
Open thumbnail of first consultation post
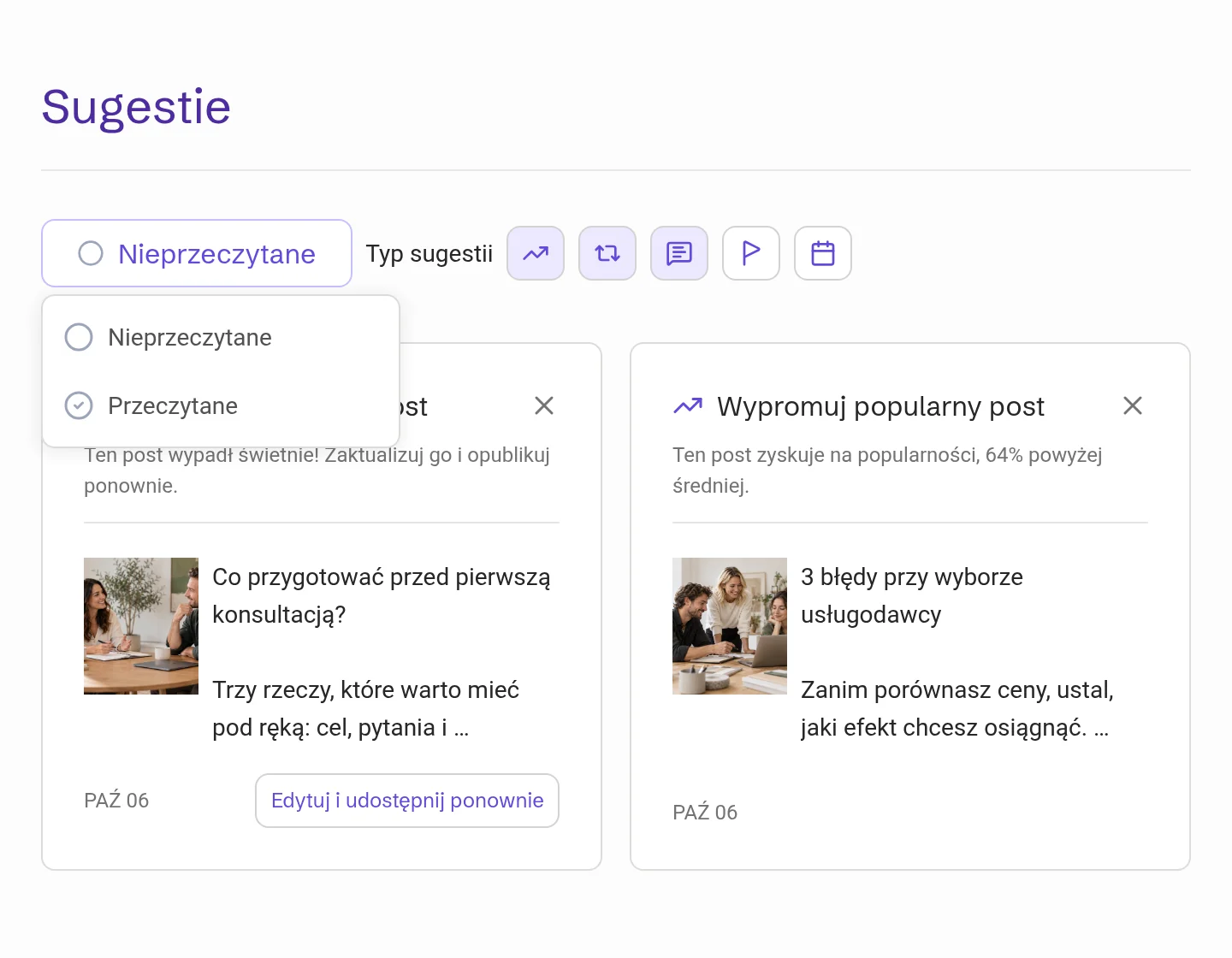[x=141, y=626]
